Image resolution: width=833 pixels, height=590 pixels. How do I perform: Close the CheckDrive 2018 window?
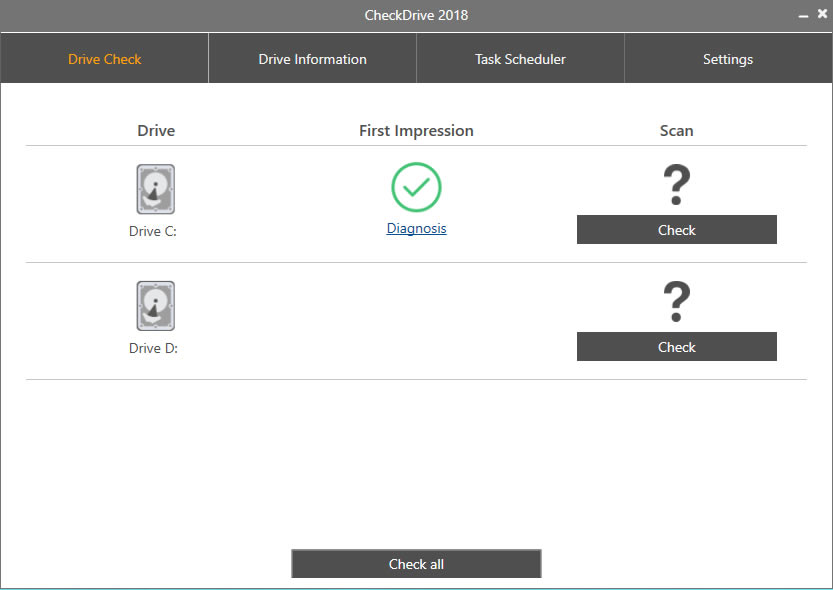821,16
